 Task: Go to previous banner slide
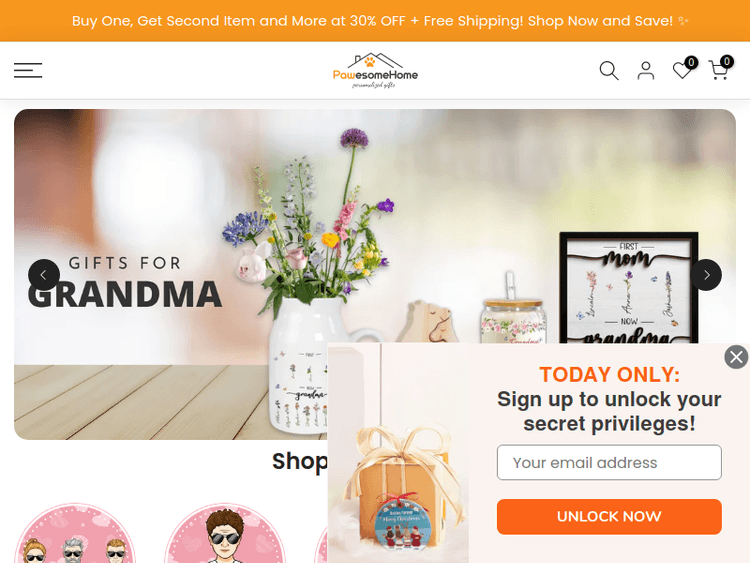coord(44,275)
